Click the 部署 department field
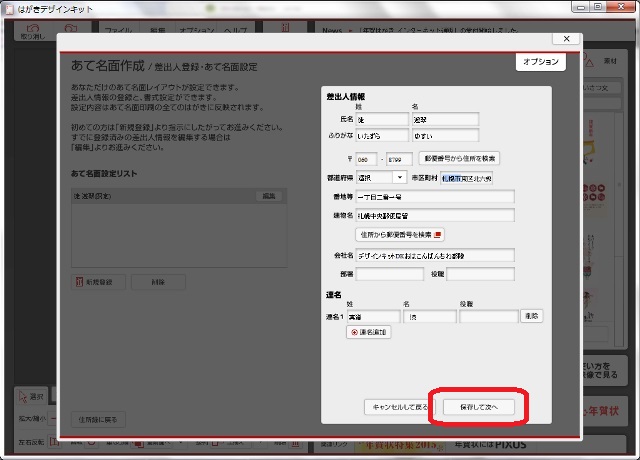 coord(376,274)
